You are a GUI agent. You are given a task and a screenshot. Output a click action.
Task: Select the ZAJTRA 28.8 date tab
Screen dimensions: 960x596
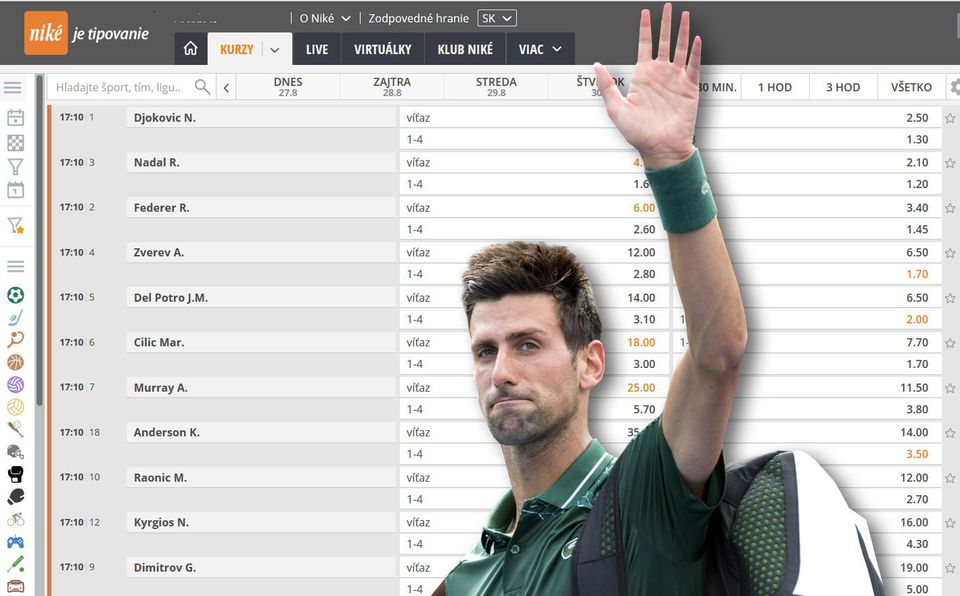click(x=392, y=87)
